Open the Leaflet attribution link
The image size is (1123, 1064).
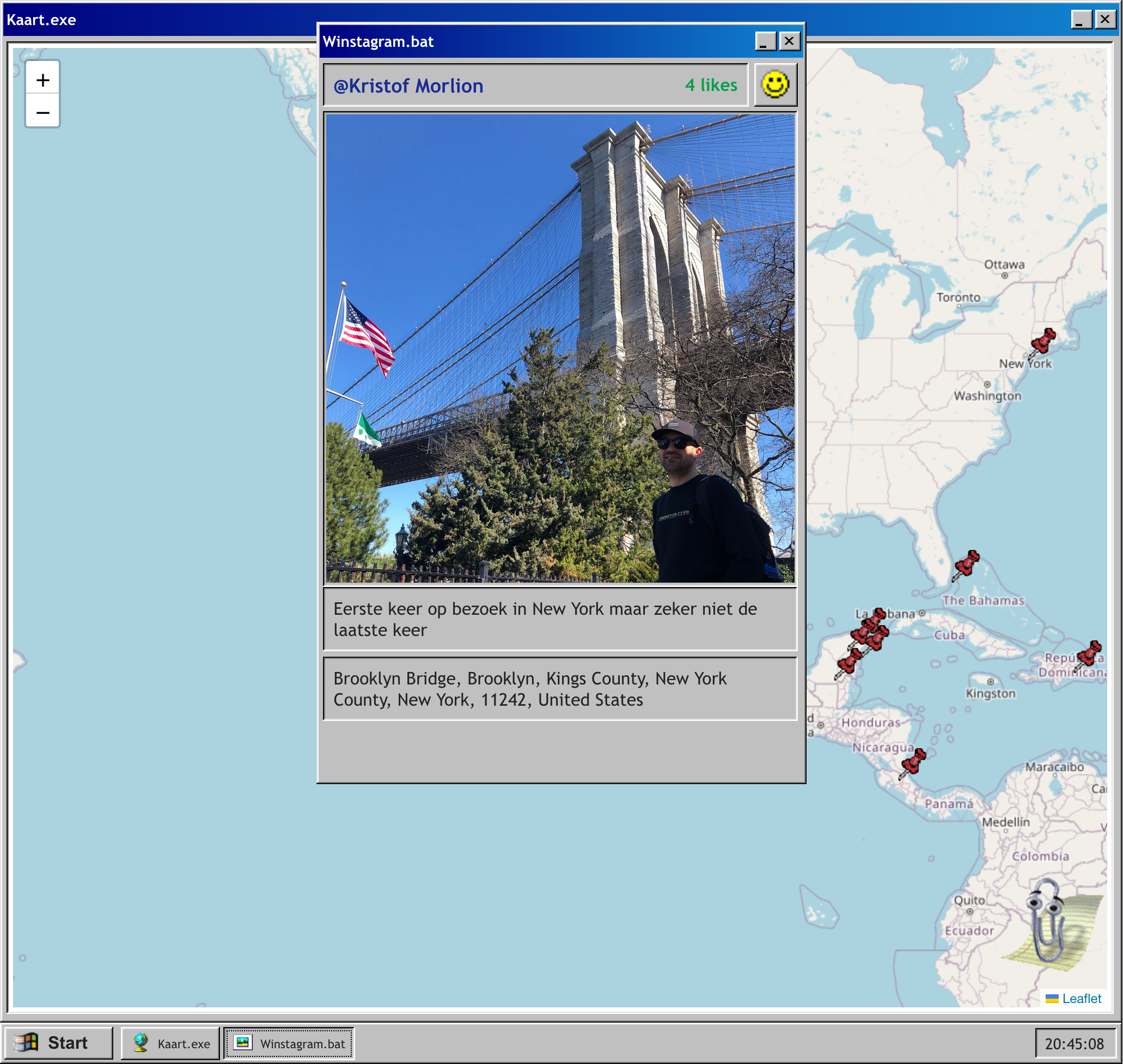tap(1081, 998)
